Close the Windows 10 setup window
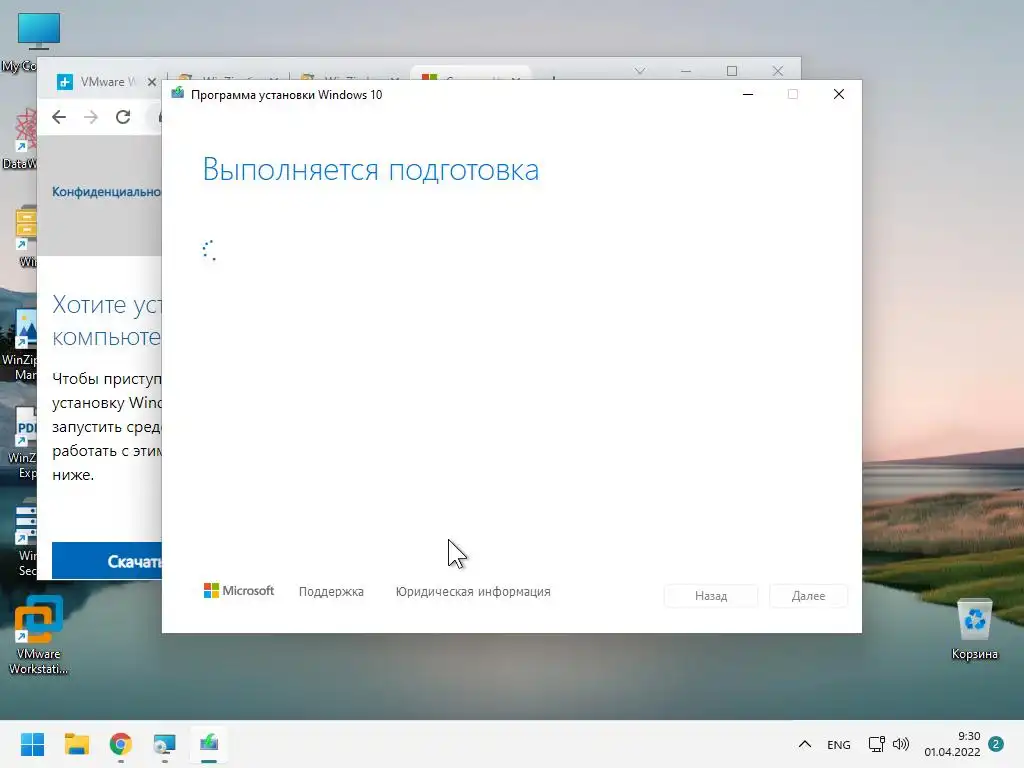This screenshot has width=1024, height=768. [839, 94]
